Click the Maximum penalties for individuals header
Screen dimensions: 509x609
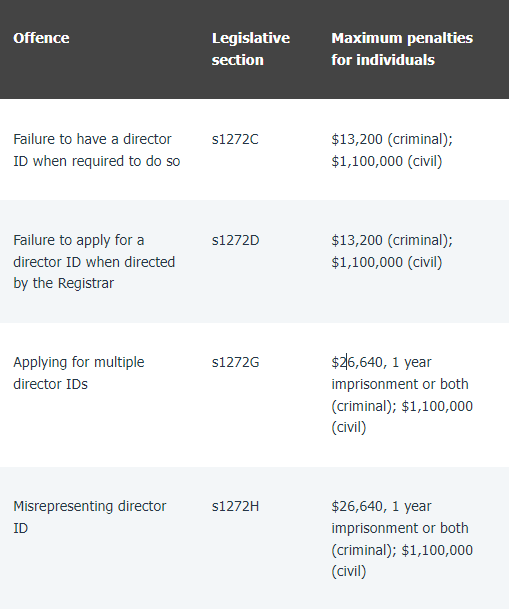coord(402,49)
